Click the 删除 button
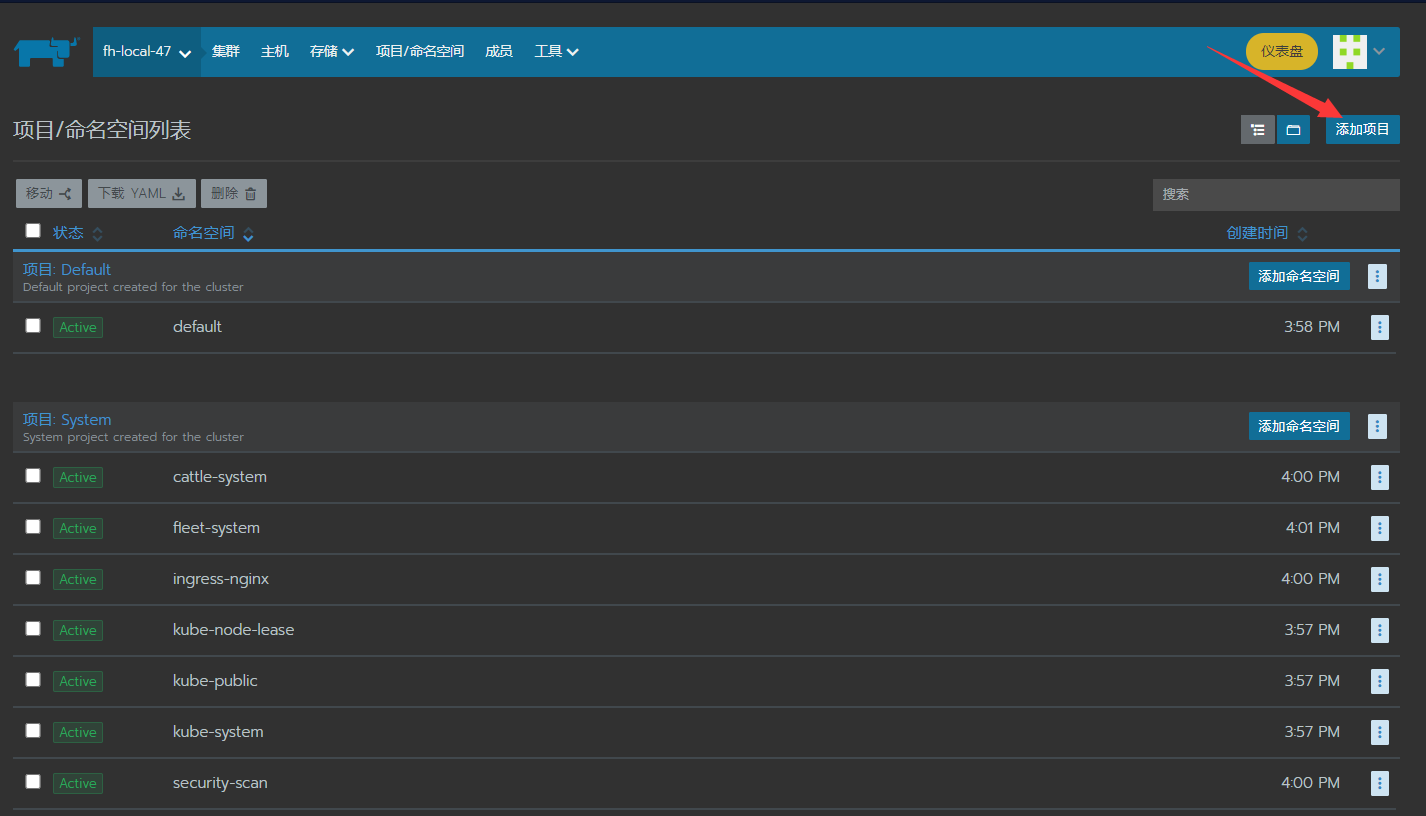 coord(234,194)
